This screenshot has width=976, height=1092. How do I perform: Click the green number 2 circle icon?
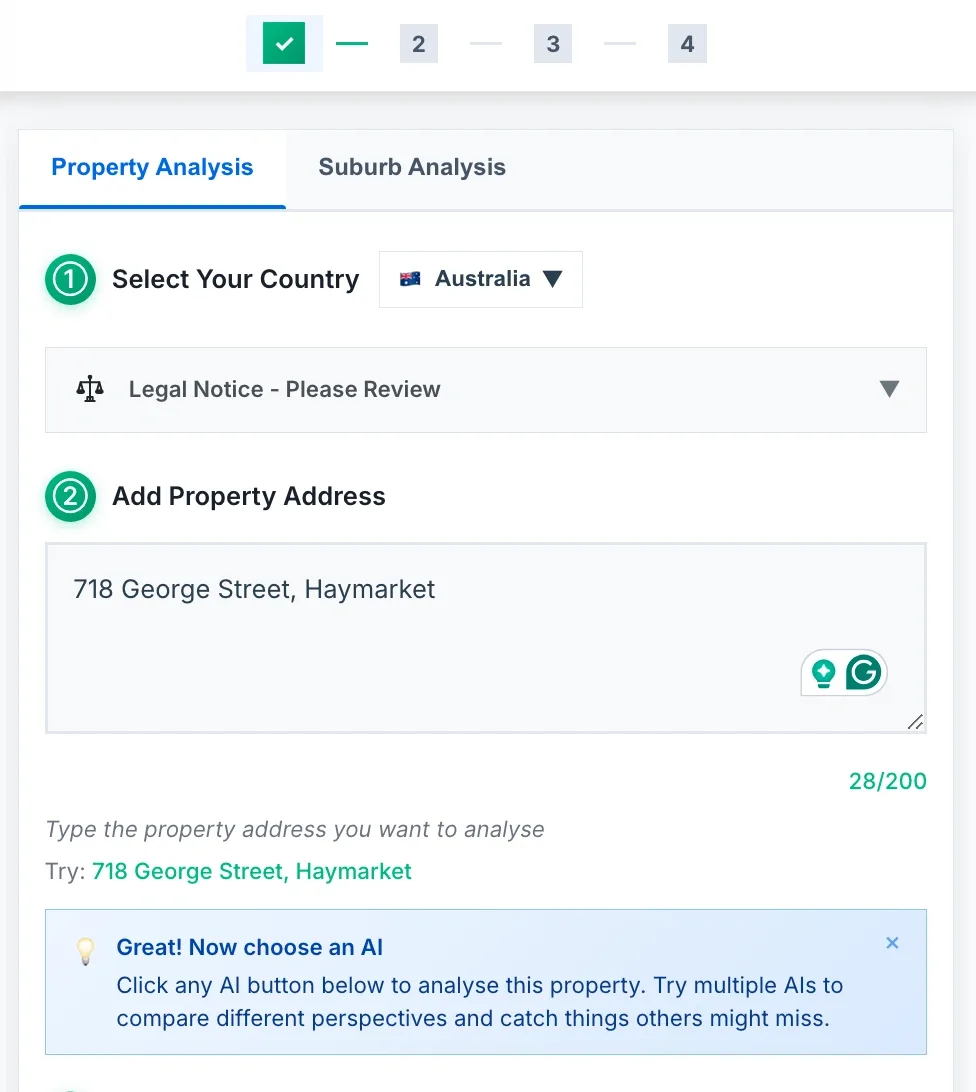pyautogui.click(x=70, y=497)
